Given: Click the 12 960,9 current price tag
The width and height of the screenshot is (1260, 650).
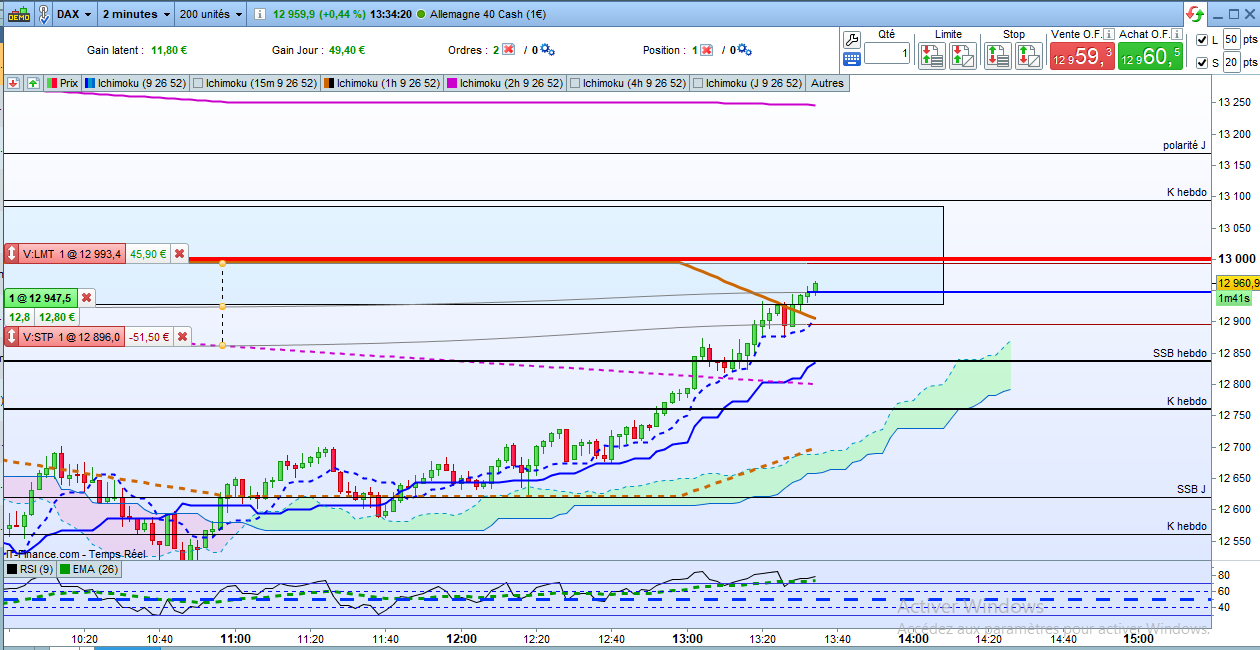Looking at the screenshot, I should 1238,283.
